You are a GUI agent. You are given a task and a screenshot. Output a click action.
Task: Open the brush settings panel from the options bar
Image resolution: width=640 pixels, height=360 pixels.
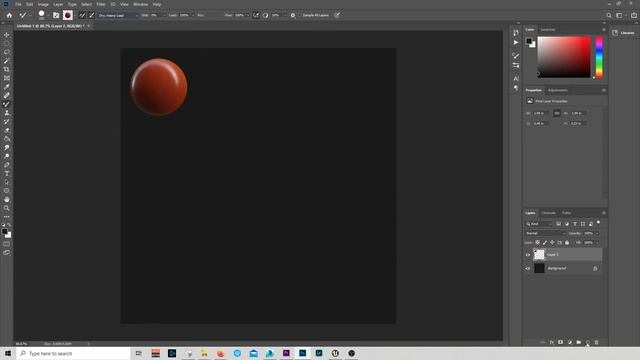56,15
